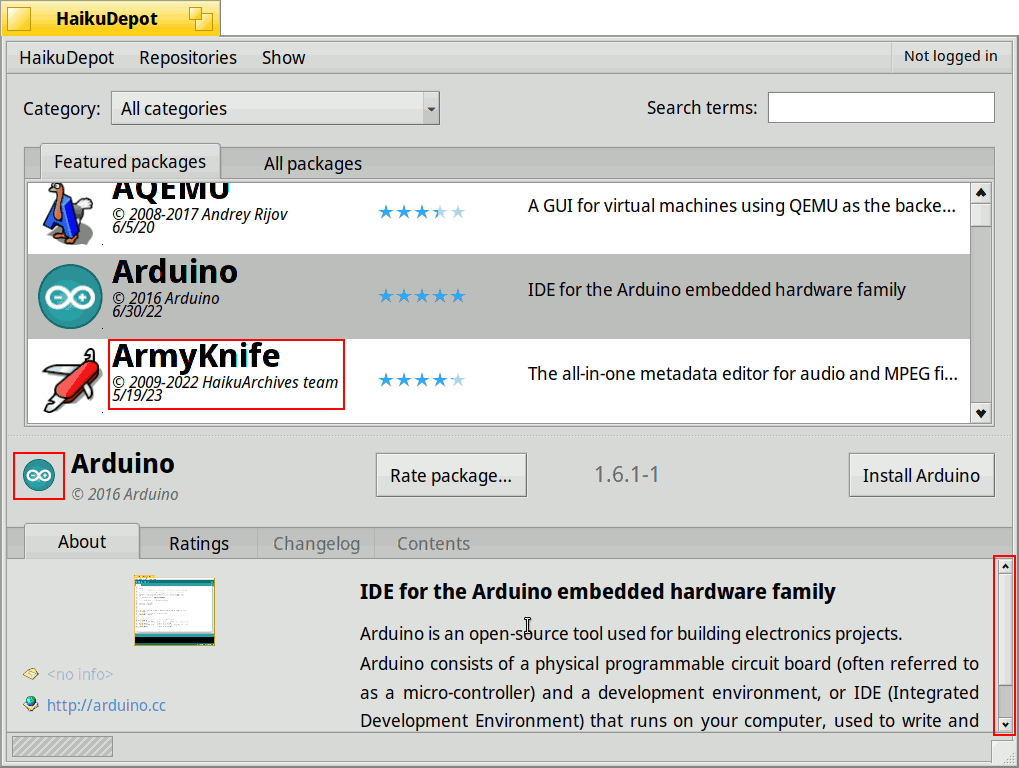Click the progress bar in the status area

coord(62,747)
